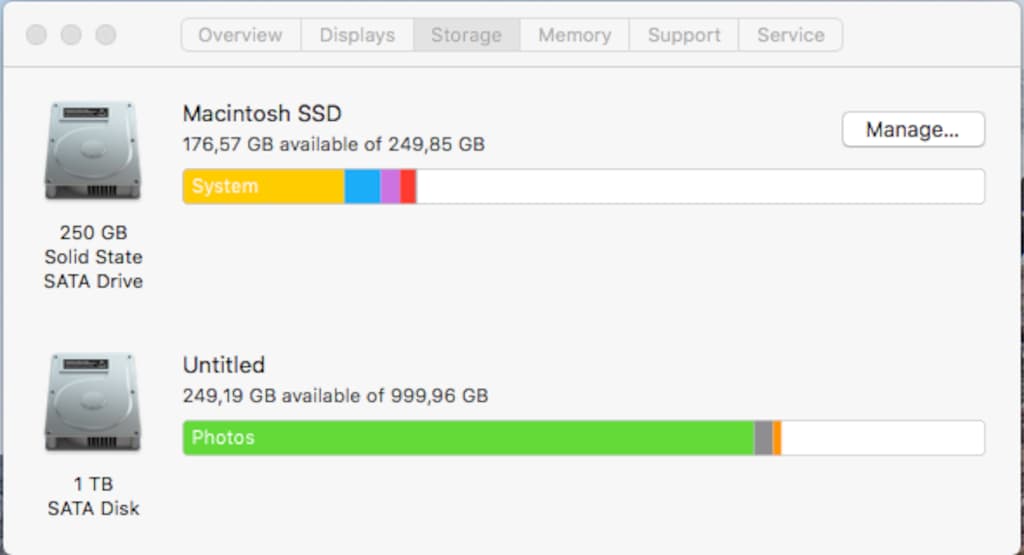Open the Displays tab
1024x555 pixels.
357,35
